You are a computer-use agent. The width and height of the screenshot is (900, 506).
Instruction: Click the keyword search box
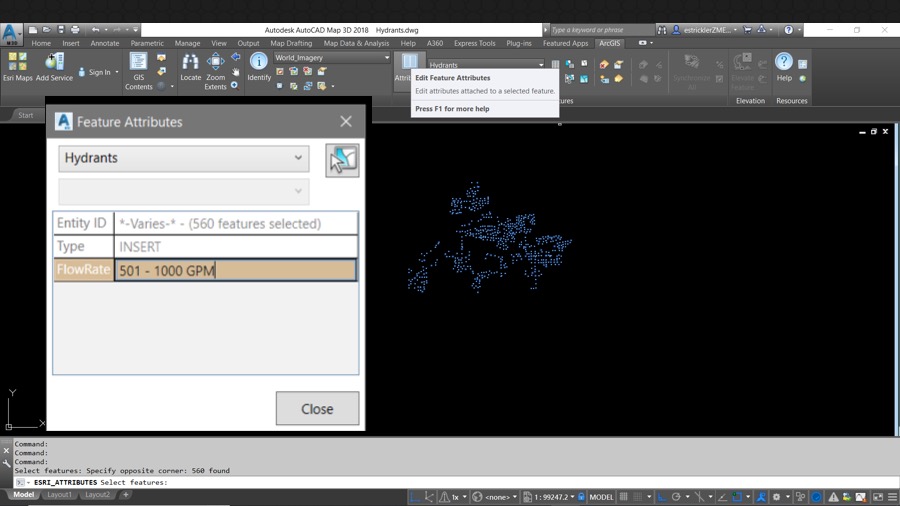point(602,30)
